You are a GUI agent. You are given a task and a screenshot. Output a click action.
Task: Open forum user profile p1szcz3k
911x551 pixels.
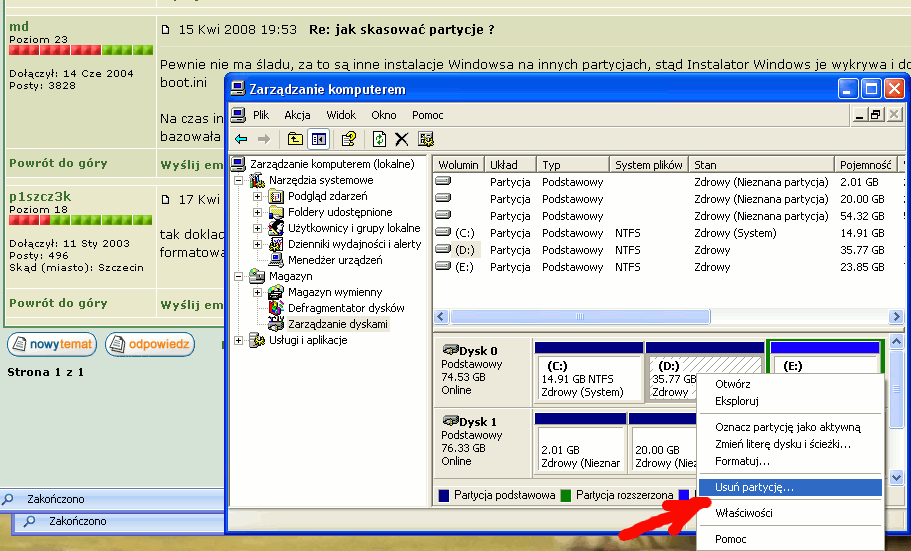click(x=40, y=196)
